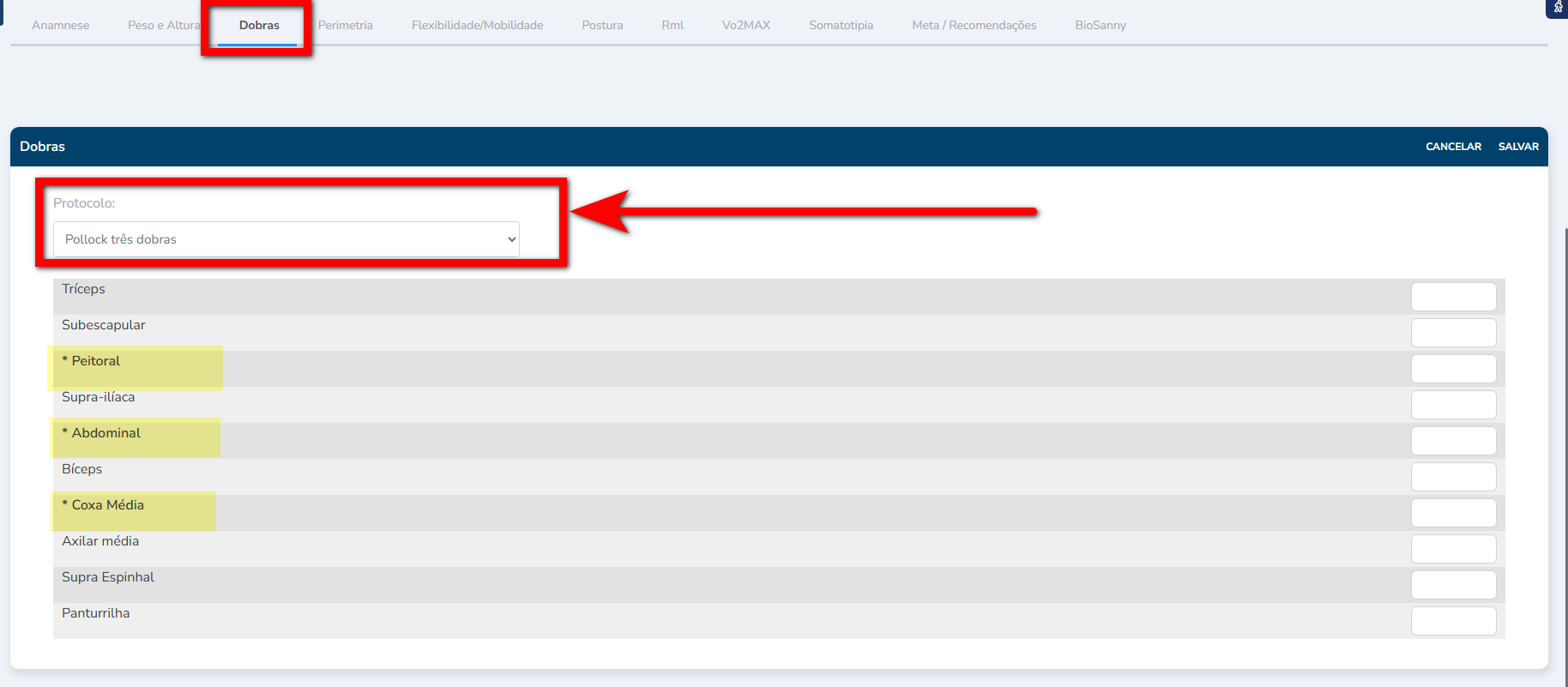Open the Flexibilidade/Mobilidade tab
The image size is (1568, 687).
click(x=477, y=25)
